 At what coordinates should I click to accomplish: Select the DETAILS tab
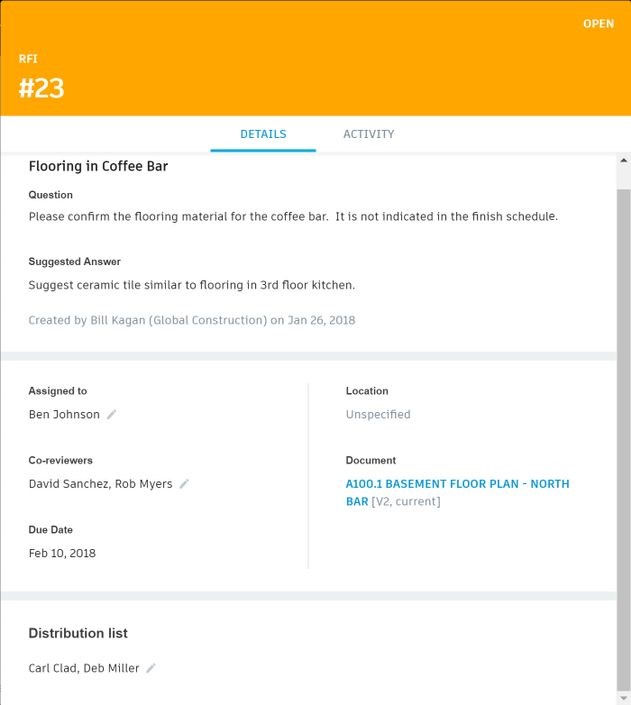(263, 134)
